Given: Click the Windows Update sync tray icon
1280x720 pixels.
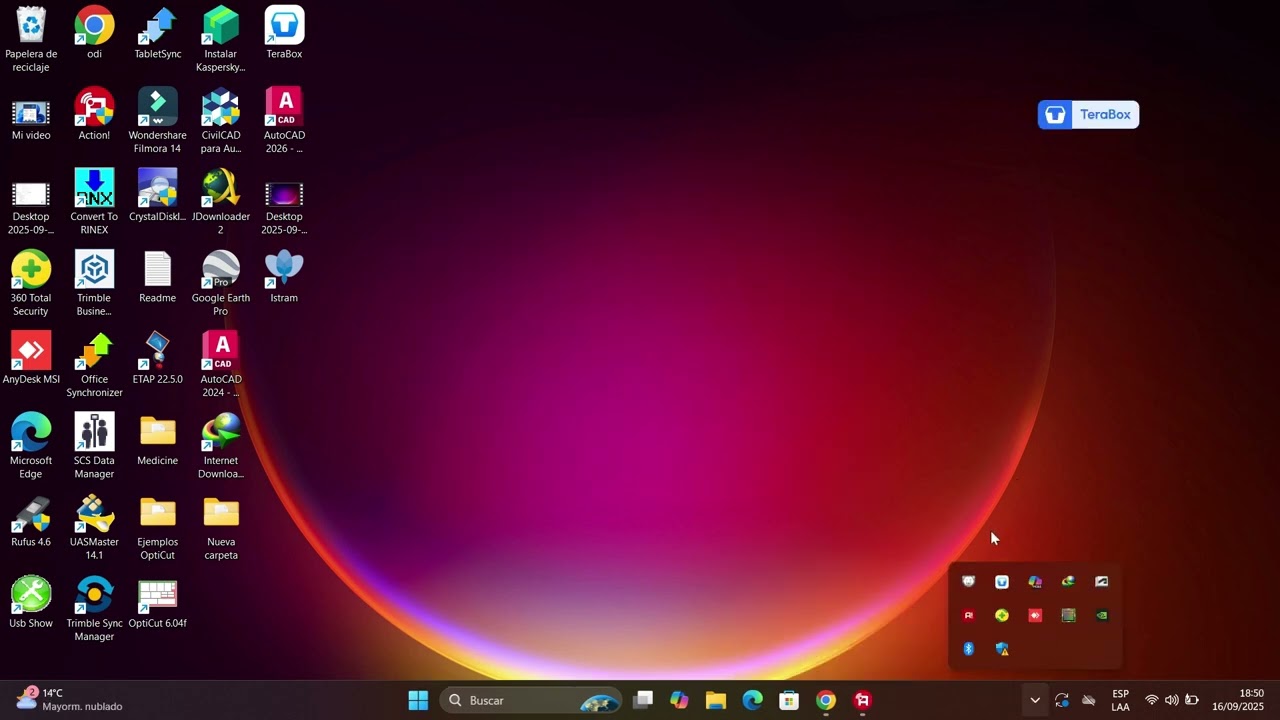Looking at the screenshot, I should pos(1062,700).
